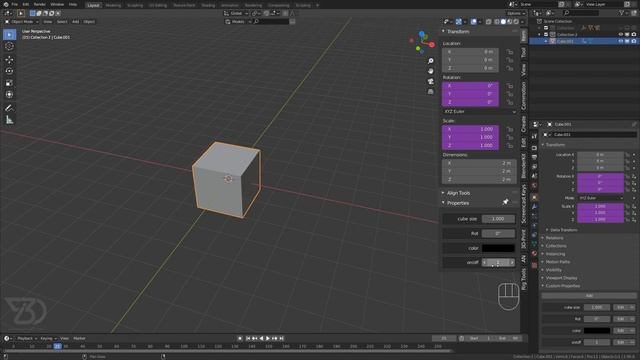This screenshot has height=360, width=640.
Task: Activate the Move tool
Action: tap(9, 60)
